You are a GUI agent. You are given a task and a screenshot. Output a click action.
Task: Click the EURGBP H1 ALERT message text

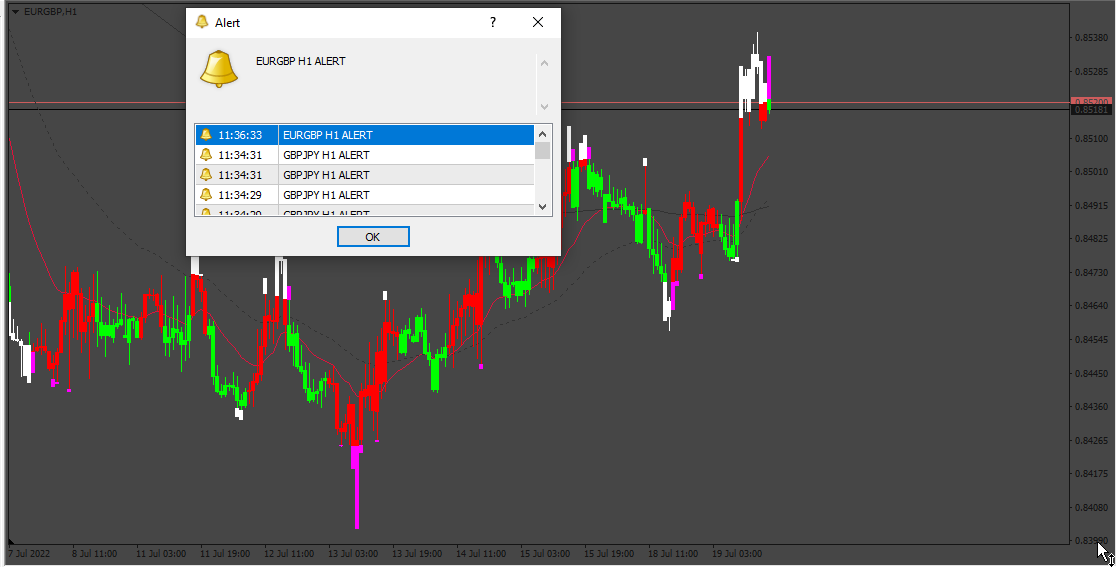(301, 61)
